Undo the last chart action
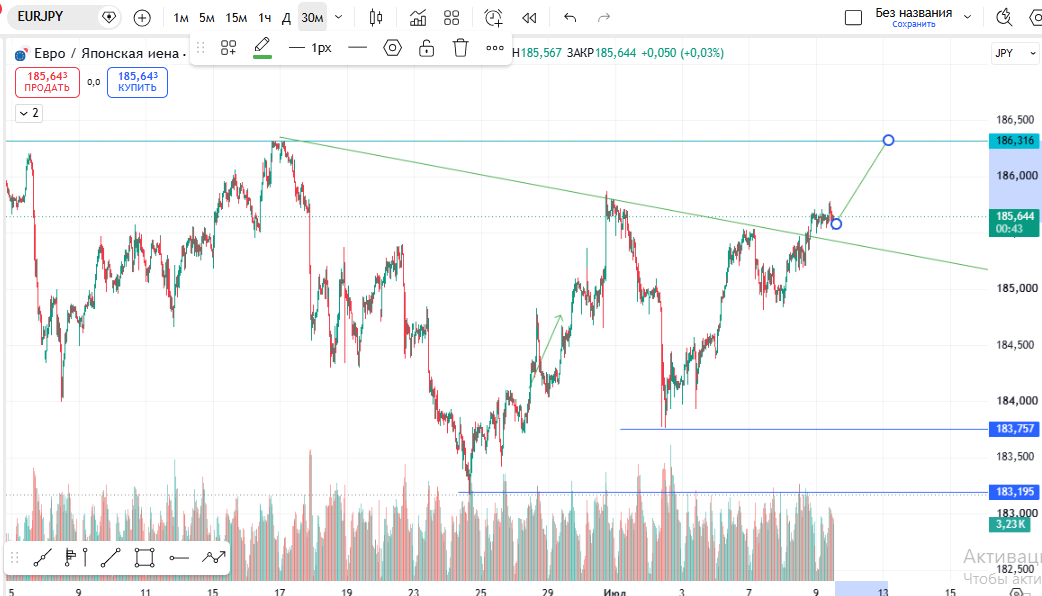The height and width of the screenshot is (596, 1042). [570, 18]
